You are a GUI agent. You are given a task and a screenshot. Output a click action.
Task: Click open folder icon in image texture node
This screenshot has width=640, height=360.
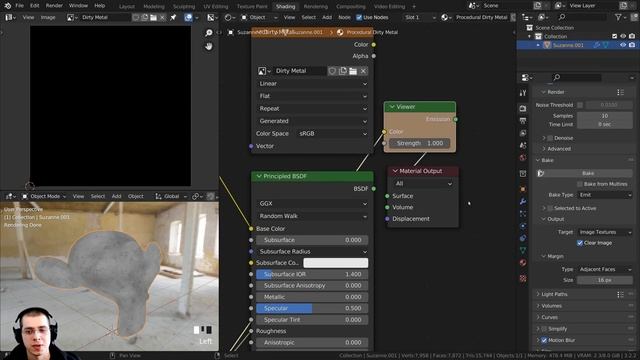click(x=353, y=71)
